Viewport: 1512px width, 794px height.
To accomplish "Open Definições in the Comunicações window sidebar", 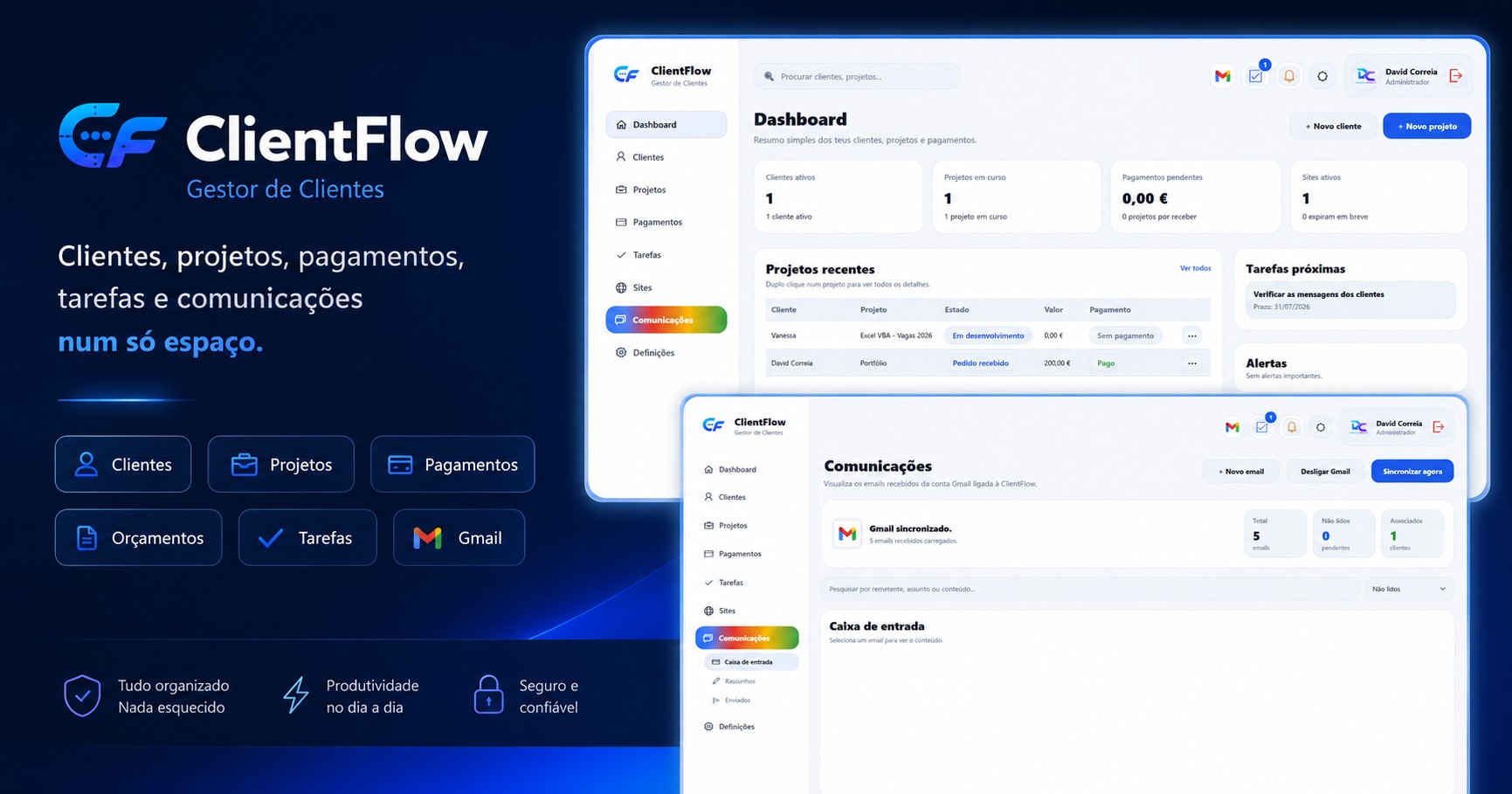I will click(747, 727).
